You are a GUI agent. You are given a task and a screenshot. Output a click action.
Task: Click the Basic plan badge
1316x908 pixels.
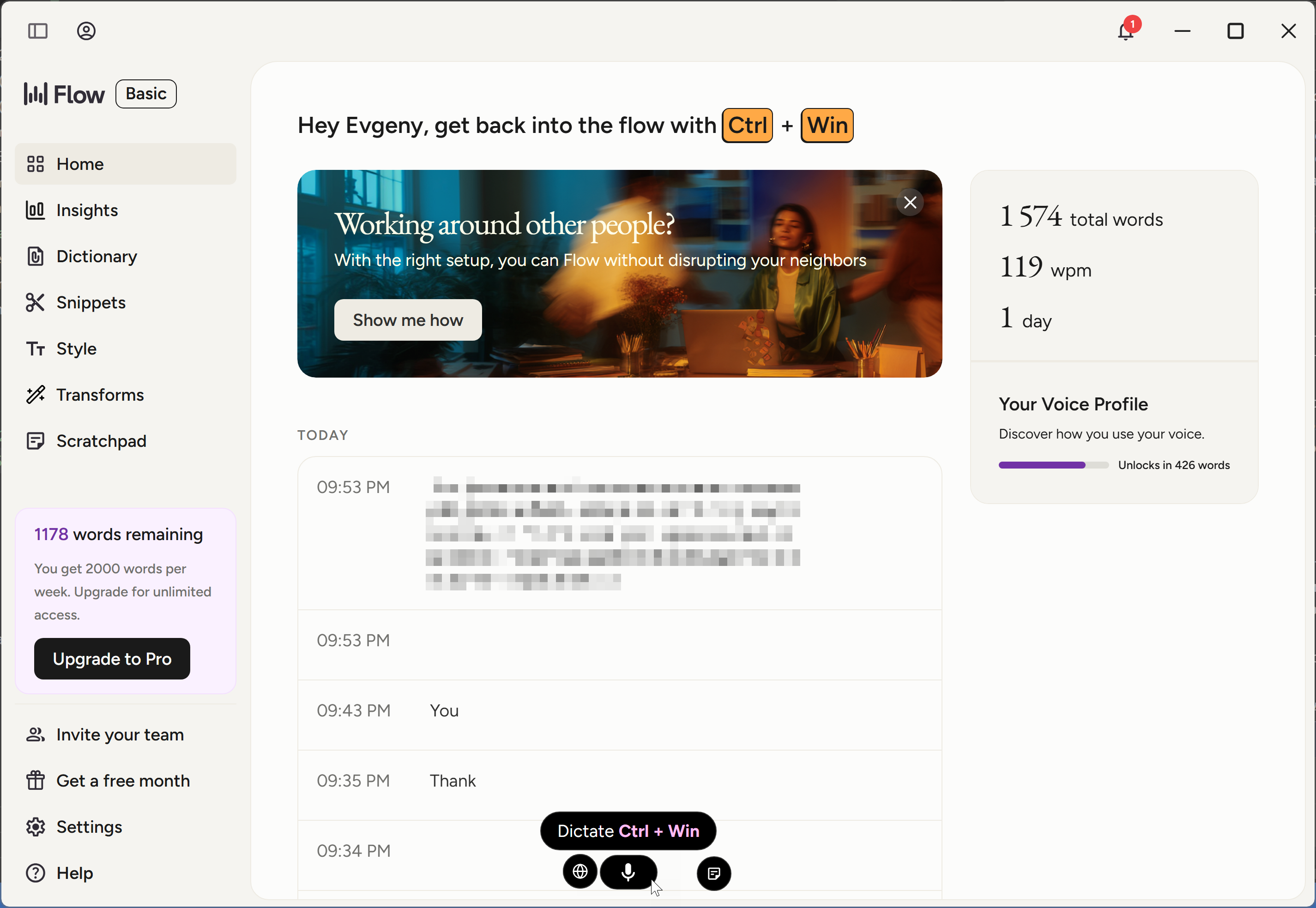146,94
